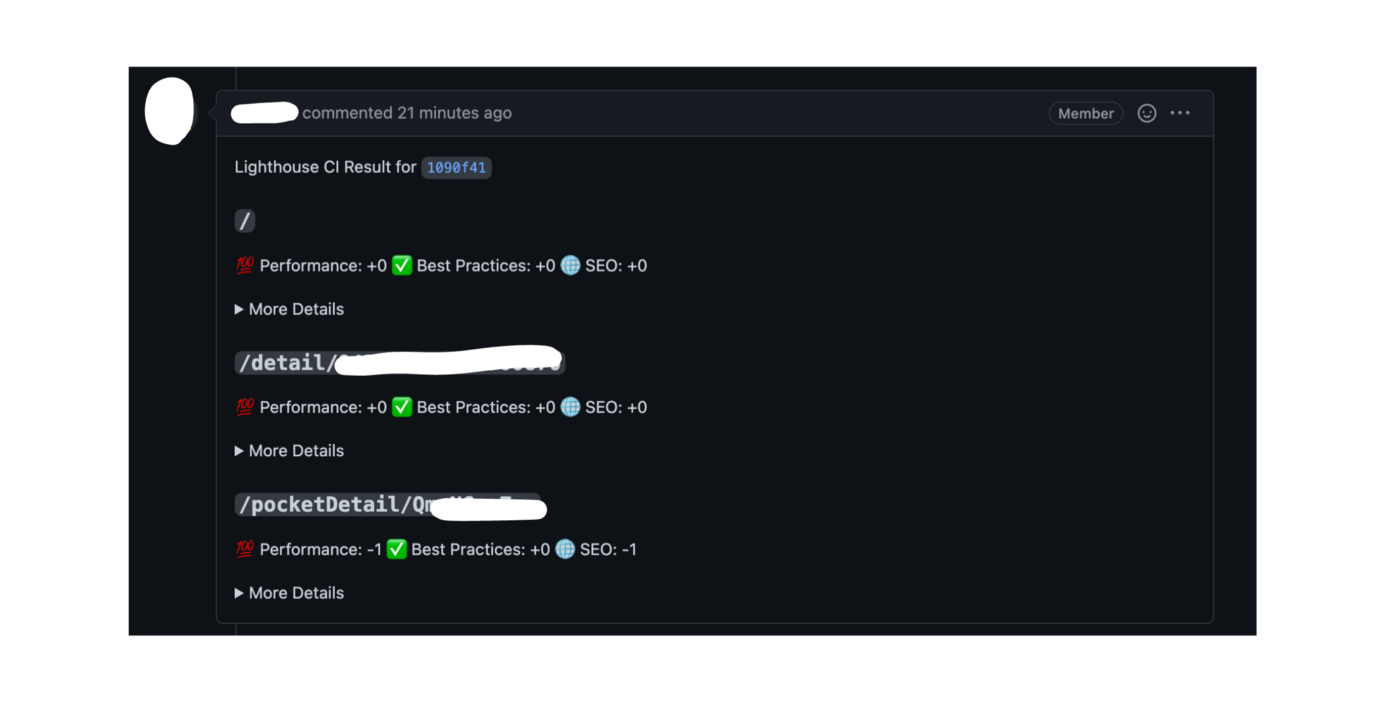The width and height of the screenshot is (1400, 702).
Task: Click the 100 emoji in the "/" route results
Action: [244, 266]
